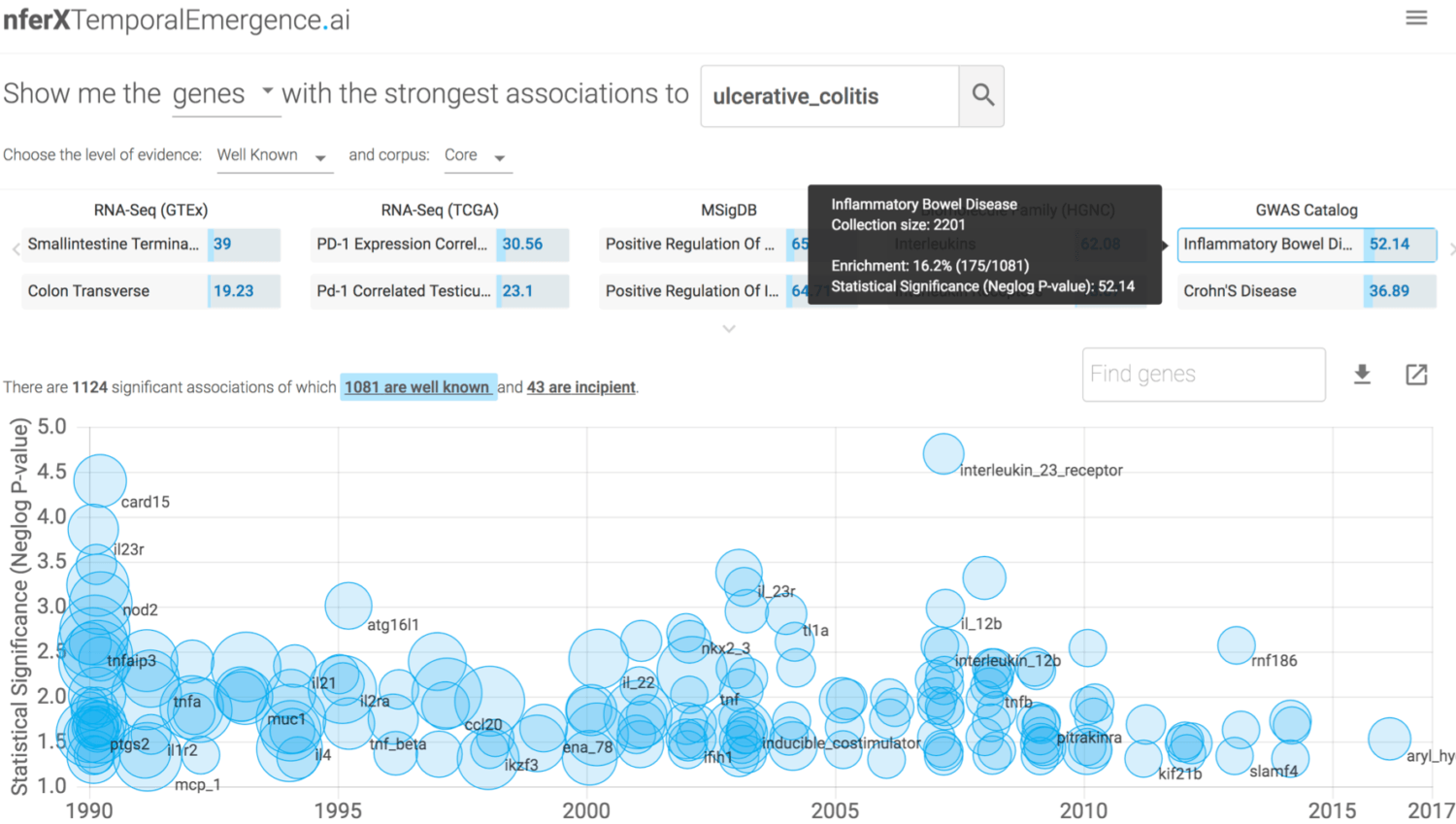Click the ulcerative_colitis search field

(829, 96)
